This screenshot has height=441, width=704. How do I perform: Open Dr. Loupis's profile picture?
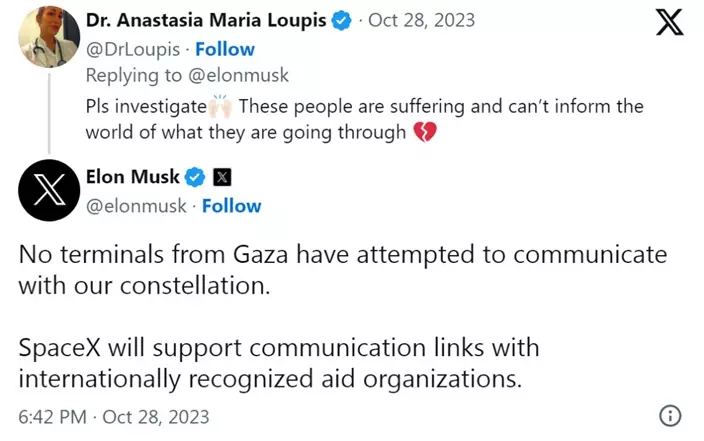click(49, 37)
